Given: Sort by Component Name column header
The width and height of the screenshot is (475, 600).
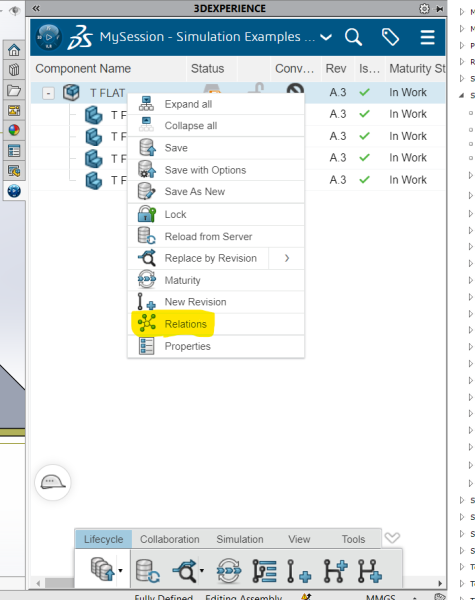Looking at the screenshot, I should [108, 69].
